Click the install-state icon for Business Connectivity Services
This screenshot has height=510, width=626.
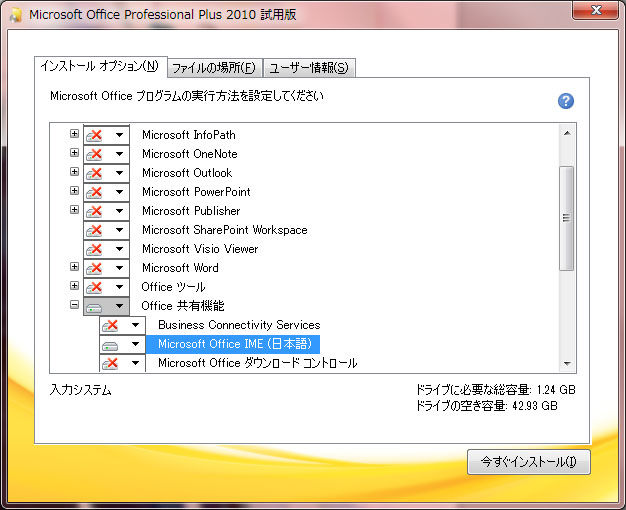pyautogui.click(x=110, y=325)
